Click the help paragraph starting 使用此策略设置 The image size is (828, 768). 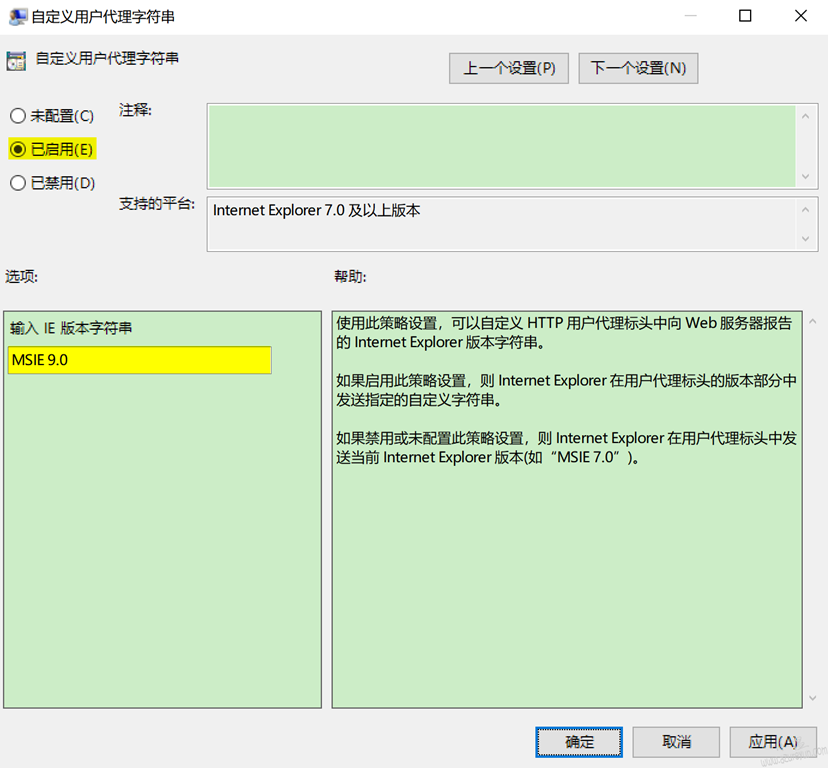[x=564, y=333]
